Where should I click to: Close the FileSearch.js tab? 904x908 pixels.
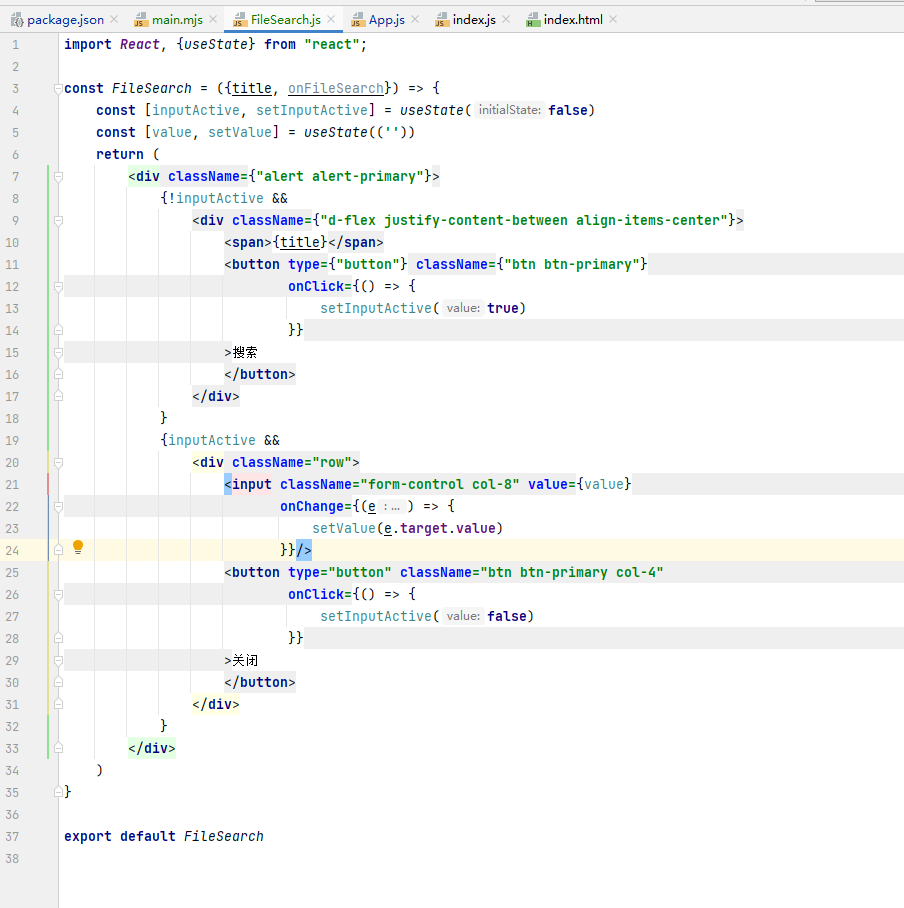click(x=331, y=19)
